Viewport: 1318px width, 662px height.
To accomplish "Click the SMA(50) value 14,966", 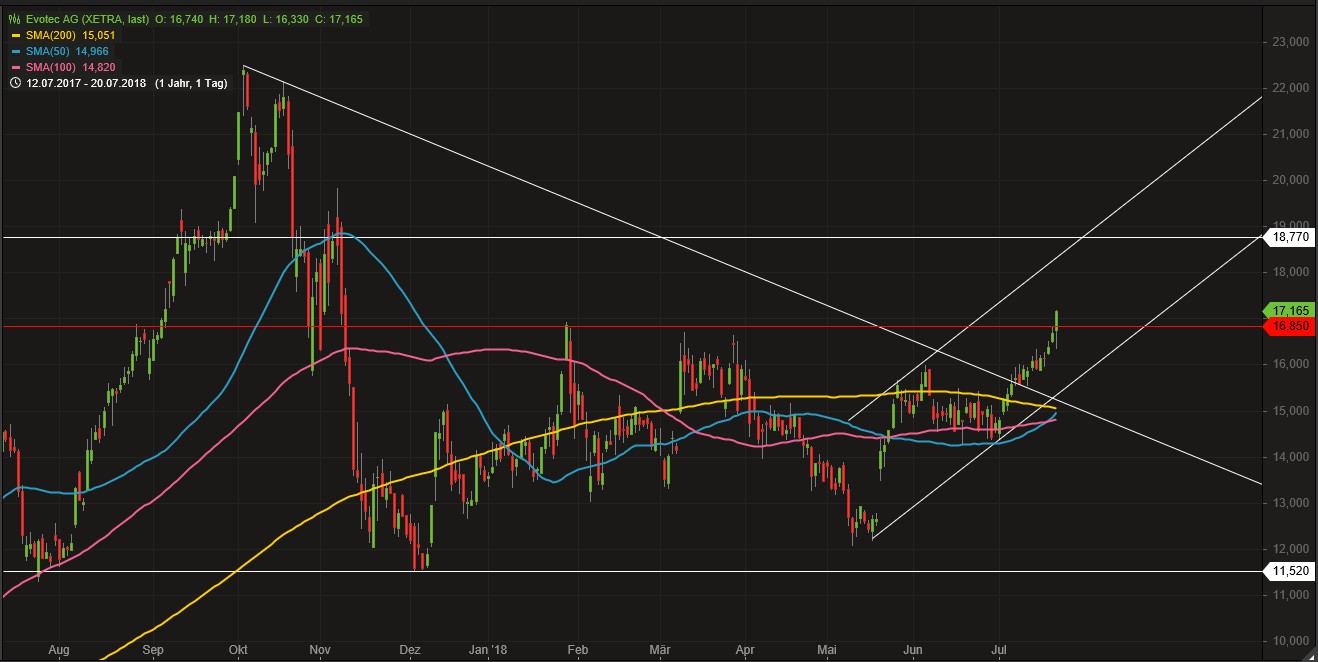I will (93, 50).
